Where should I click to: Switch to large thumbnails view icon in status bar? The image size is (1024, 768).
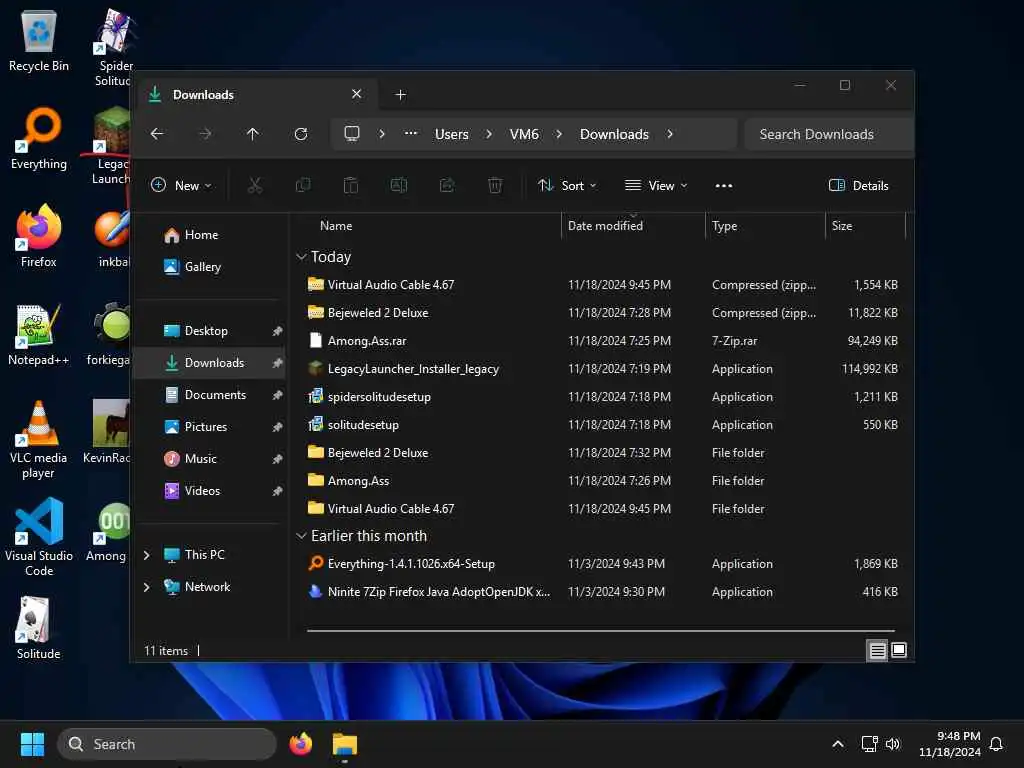pyautogui.click(x=899, y=650)
